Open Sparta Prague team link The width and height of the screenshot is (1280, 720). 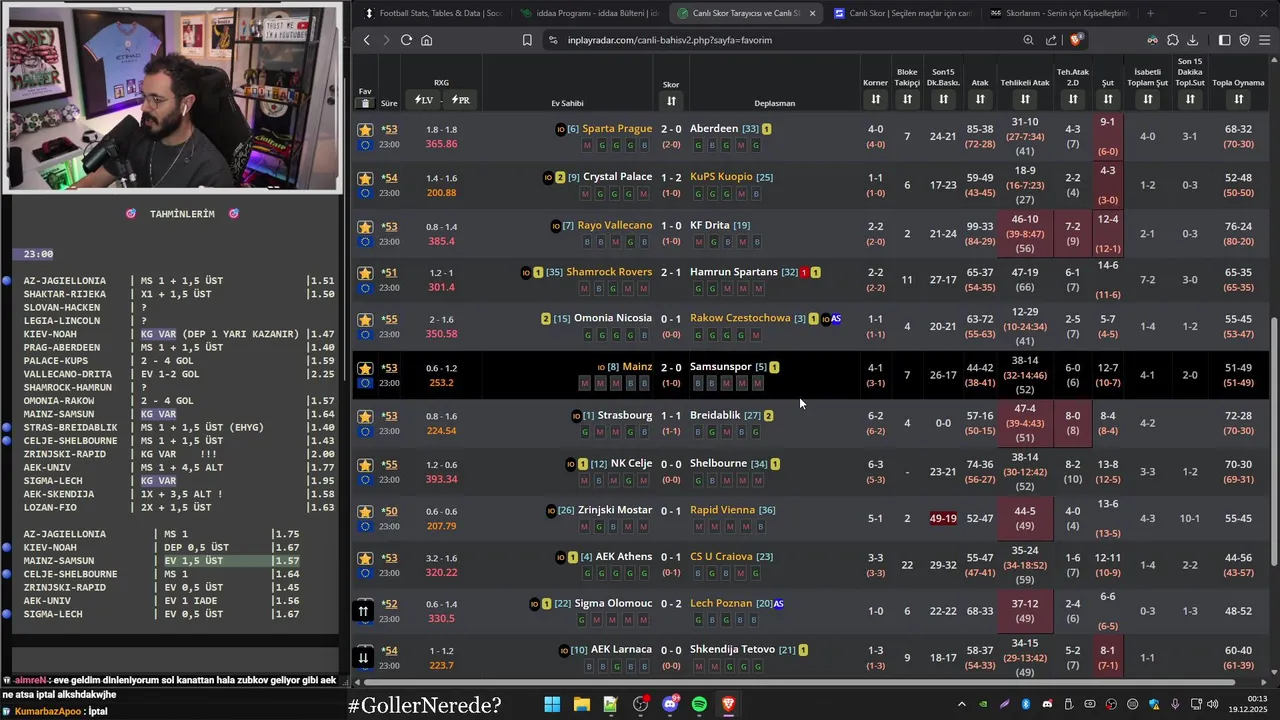(x=617, y=129)
